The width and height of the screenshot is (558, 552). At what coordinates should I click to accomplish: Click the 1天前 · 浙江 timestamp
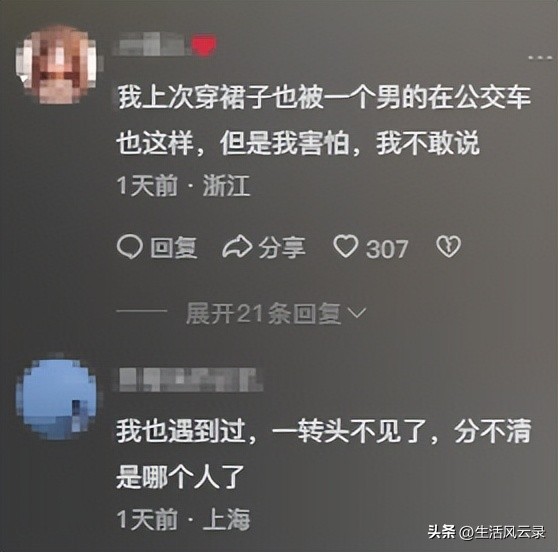point(183,185)
